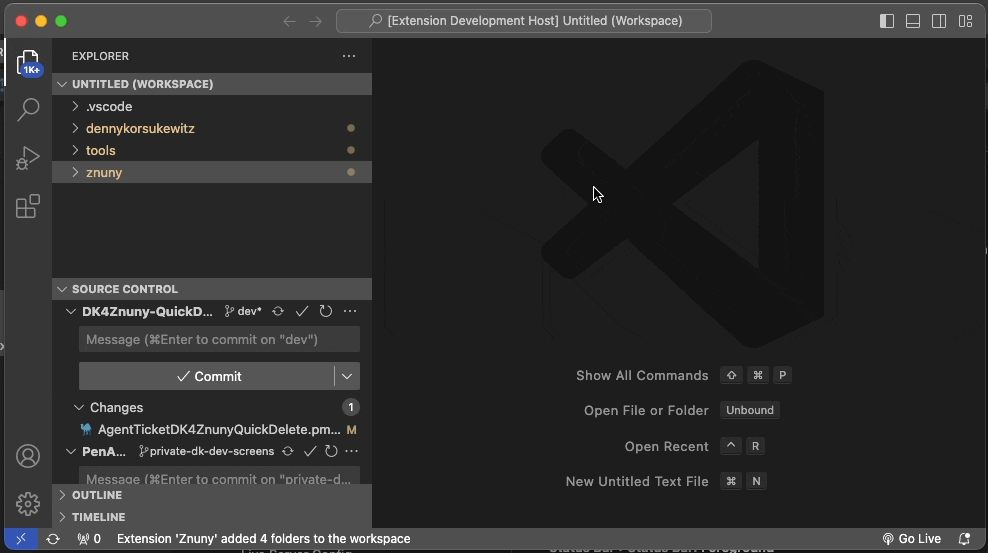Viewport: 988px width, 553px height.
Task: Open changed file AgentTicketDK4ZnunyQuickDelete.pm
Action: 219,430
